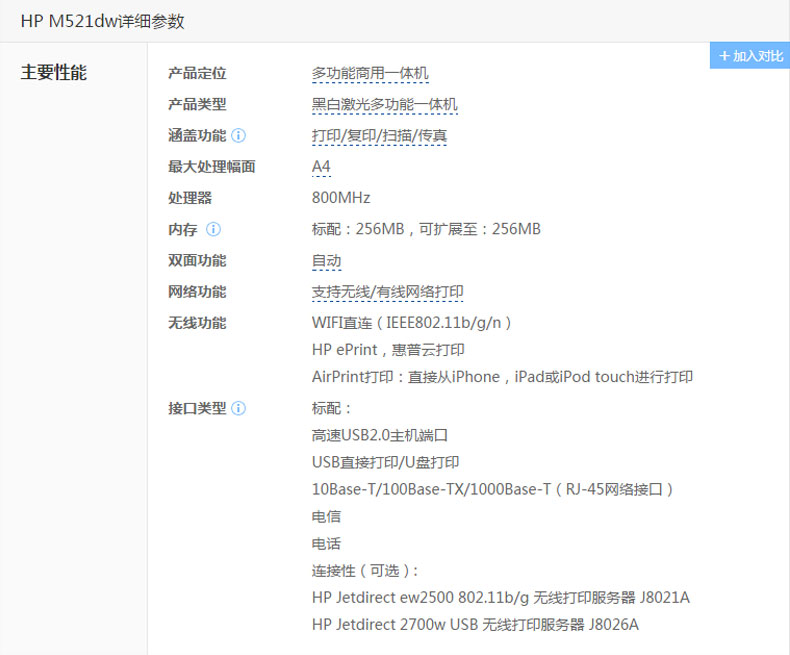Click the 自动 duplex function link
790x655 pixels.
point(327,260)
